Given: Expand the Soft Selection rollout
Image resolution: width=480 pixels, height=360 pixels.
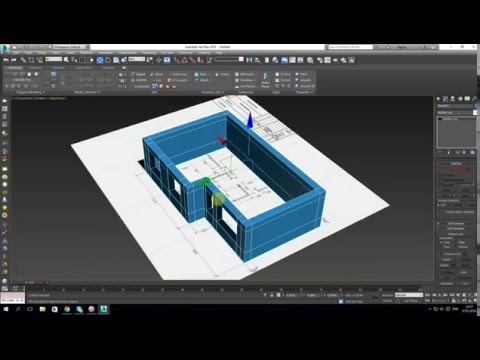Looking at the screenshot, I should point(456,223).
